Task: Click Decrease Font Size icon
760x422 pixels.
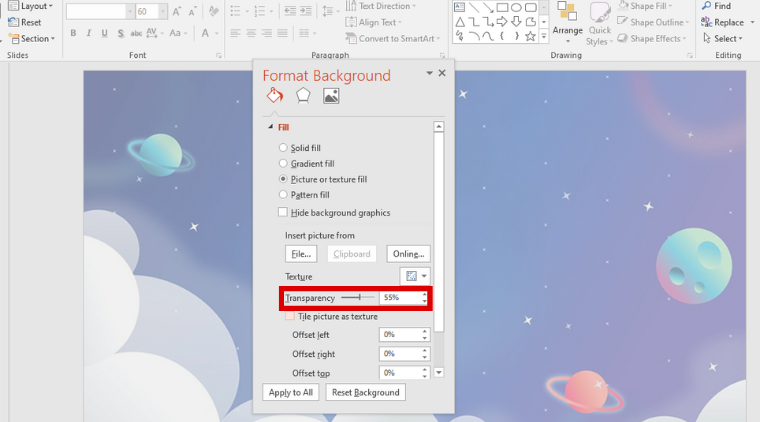Action: 192,12
